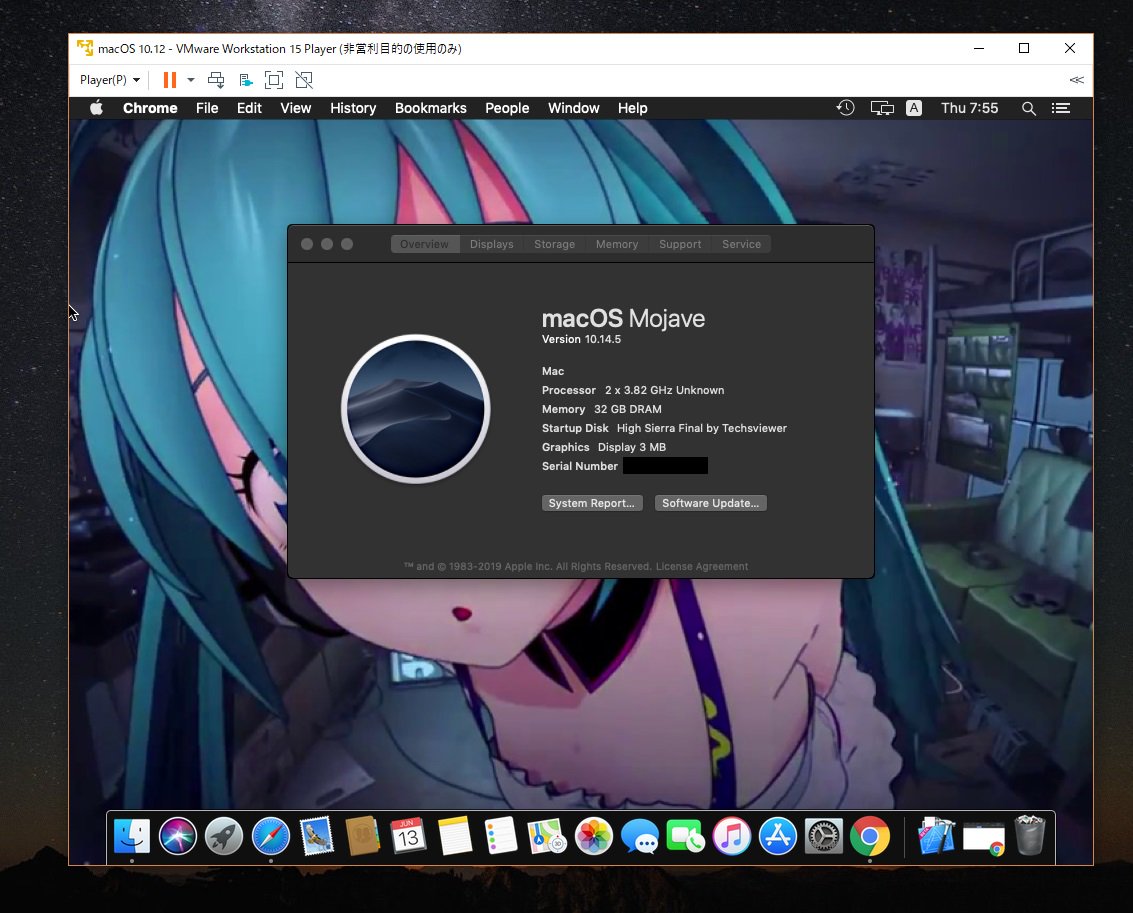The image size is (1133, 913).
Task: Open Maps app in Dock
Action: pos(547,836)
